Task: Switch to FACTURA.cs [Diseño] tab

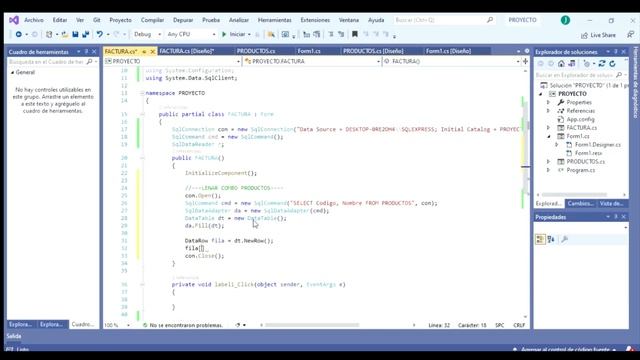Action: (x=187, y=51)
